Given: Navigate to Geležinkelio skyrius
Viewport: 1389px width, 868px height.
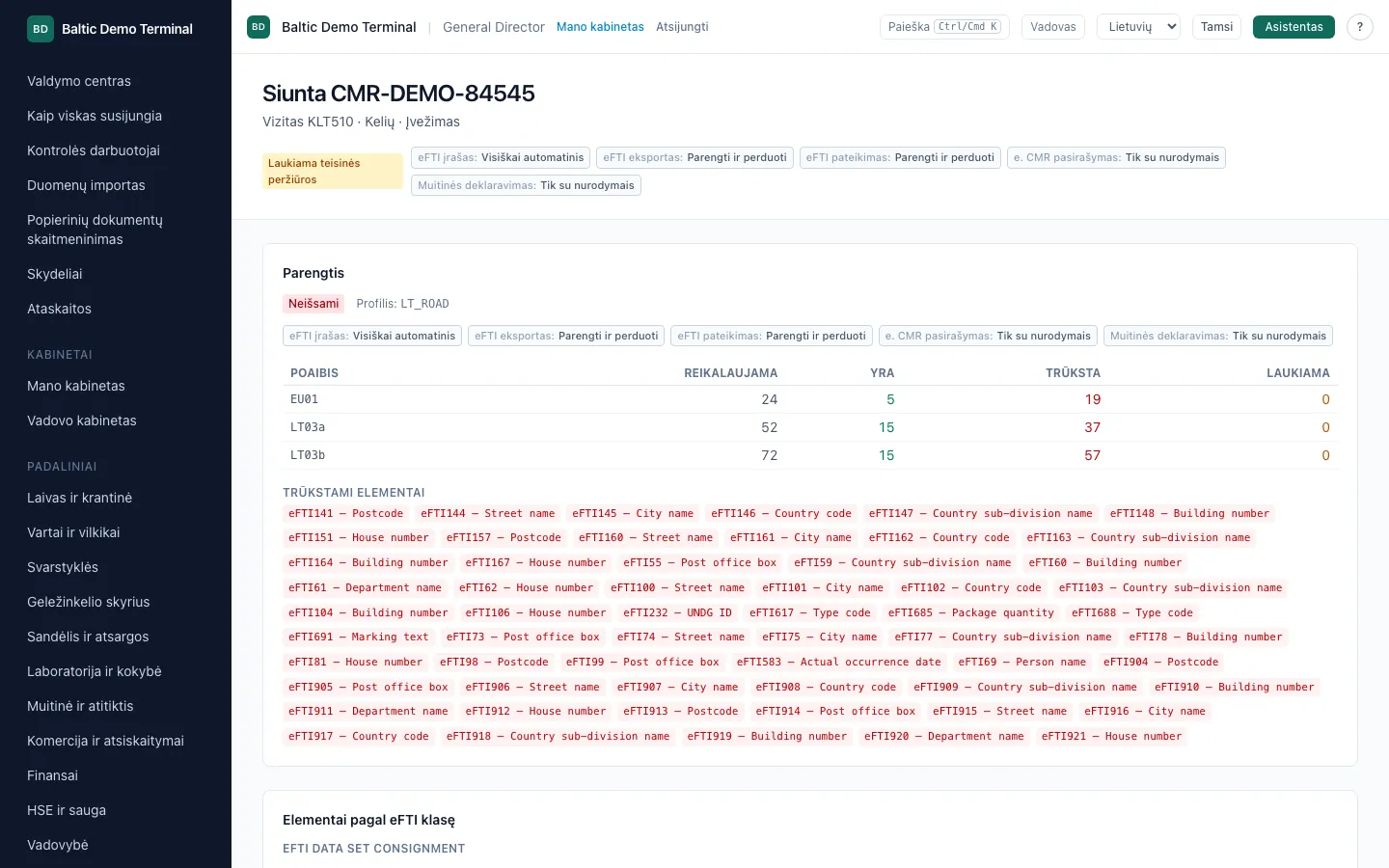Looking at the screenshot, I should coord(89,602).
